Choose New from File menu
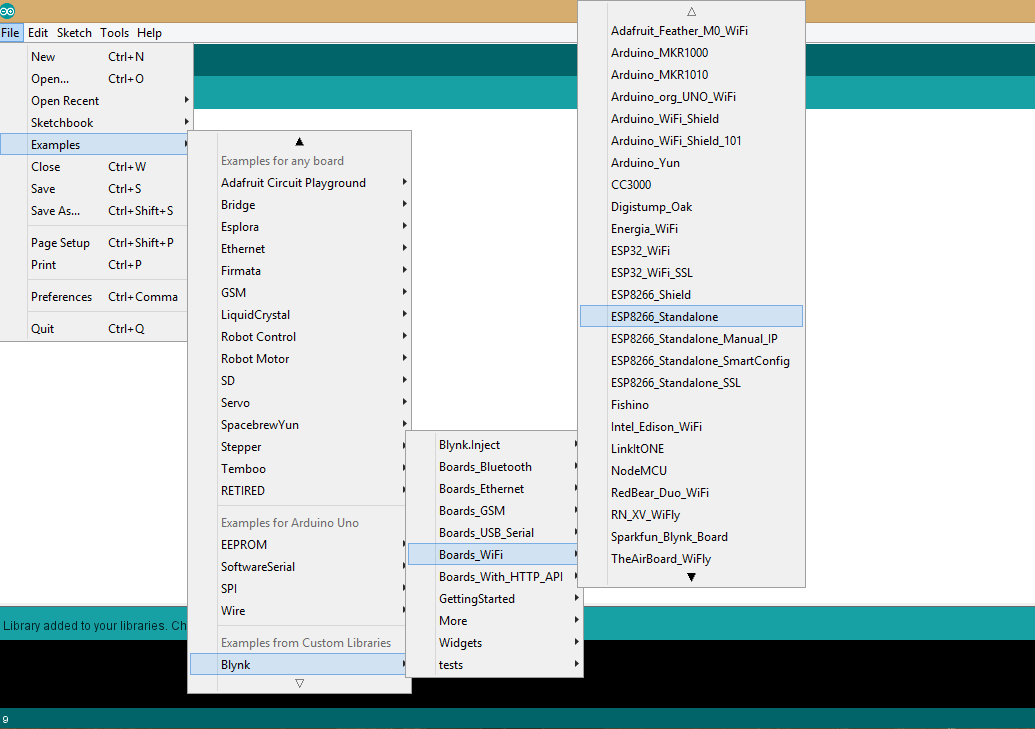This screenshot has width=1035, height=729. [96, 57]
